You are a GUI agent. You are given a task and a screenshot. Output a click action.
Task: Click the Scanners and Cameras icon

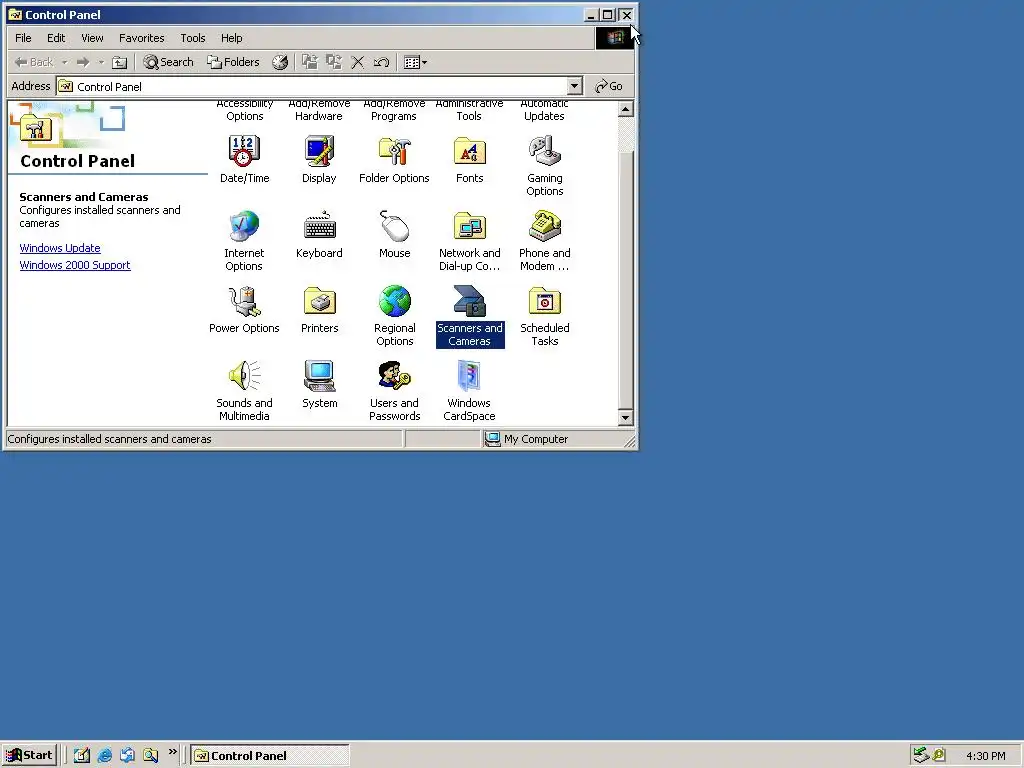[x=470, y=302]
